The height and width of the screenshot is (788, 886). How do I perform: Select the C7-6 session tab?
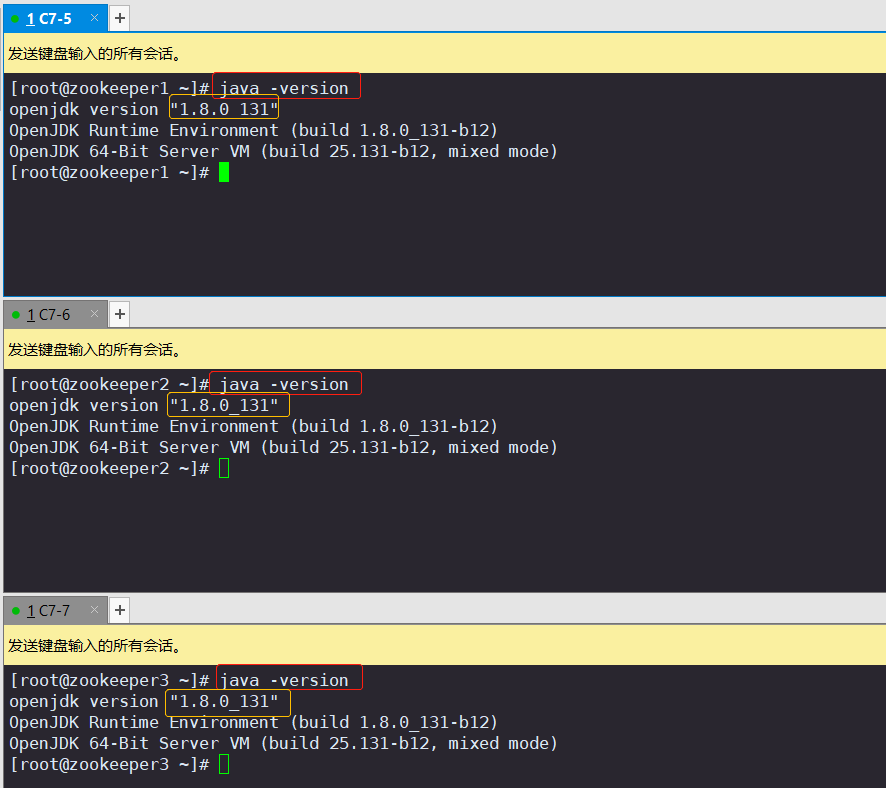[55, 315]
